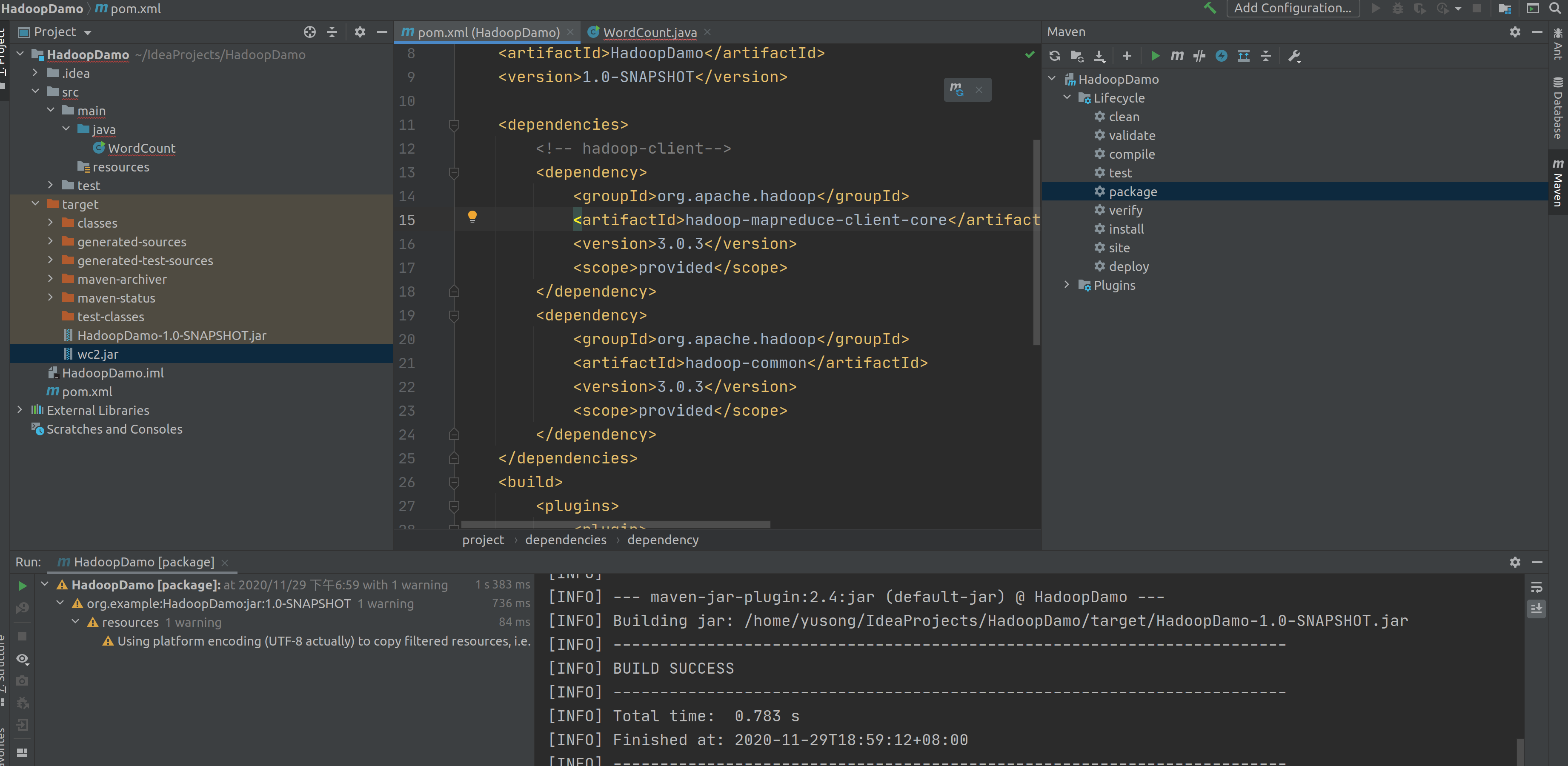The height and width of the screenshot is (766, 1568).
Task: Click Generate Sources and Update Folders icon
Action: (x=1077, y=56)
